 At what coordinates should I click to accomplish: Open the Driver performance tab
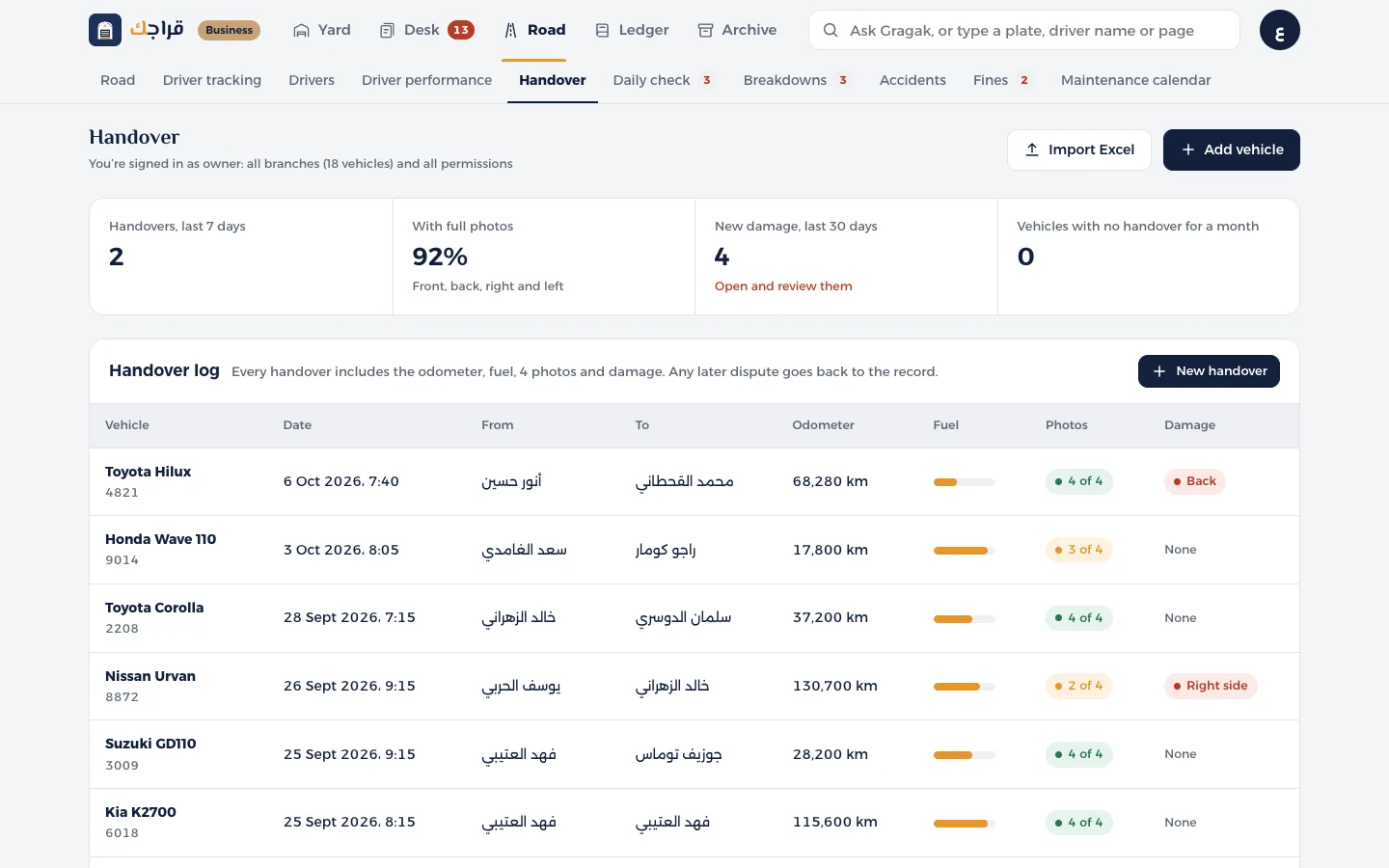pos(426,80)
